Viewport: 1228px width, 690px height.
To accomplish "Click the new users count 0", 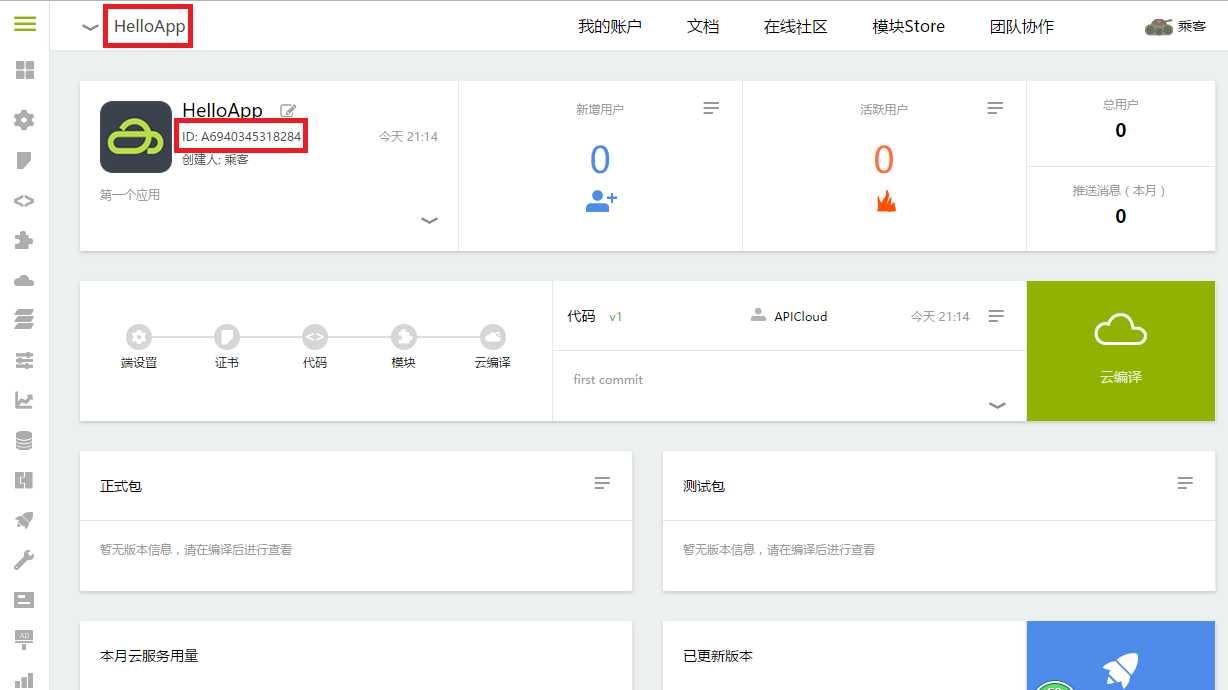I will [x=600, y=160].
